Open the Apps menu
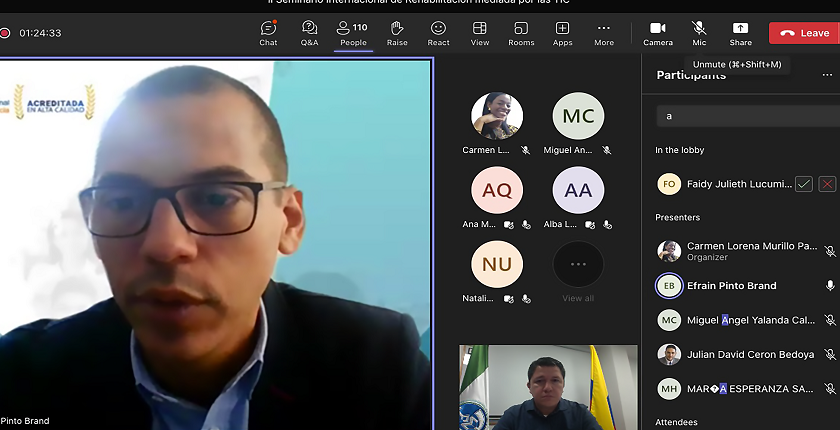Image resolution: width=840 pixels, height=430 pixels. 562,33
